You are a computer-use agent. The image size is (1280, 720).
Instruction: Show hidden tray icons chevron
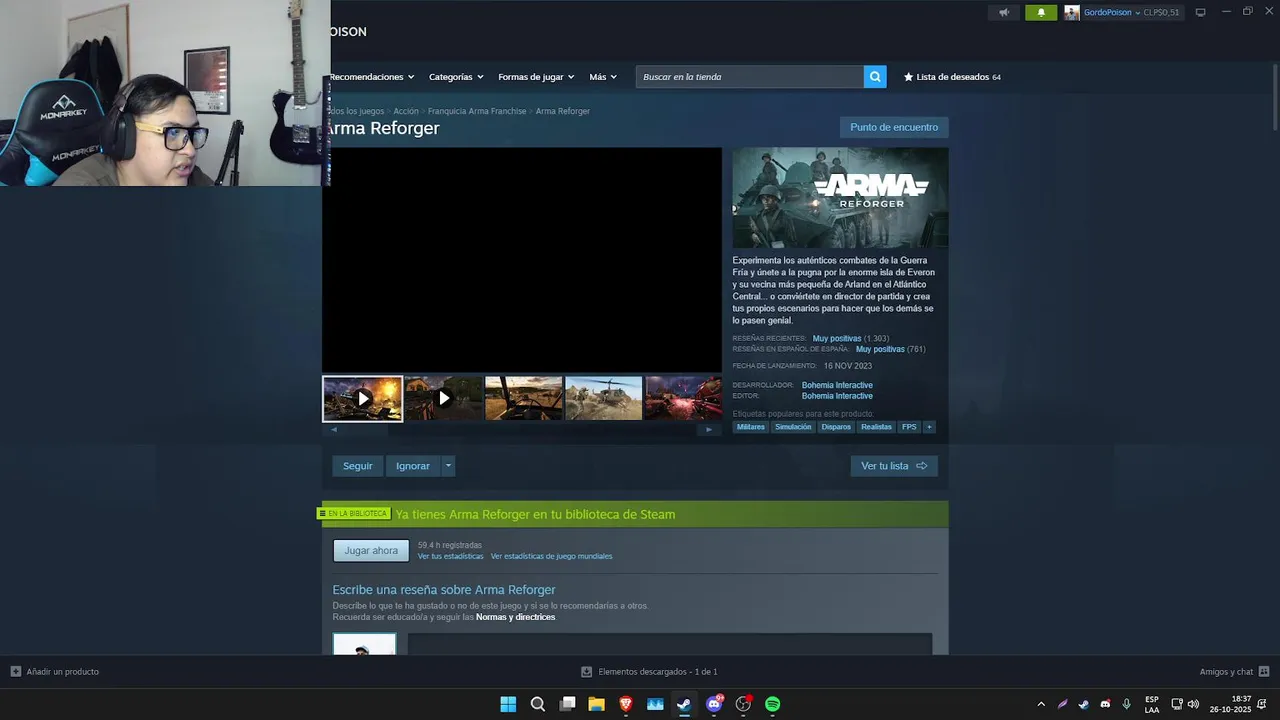click(1041, 704)
